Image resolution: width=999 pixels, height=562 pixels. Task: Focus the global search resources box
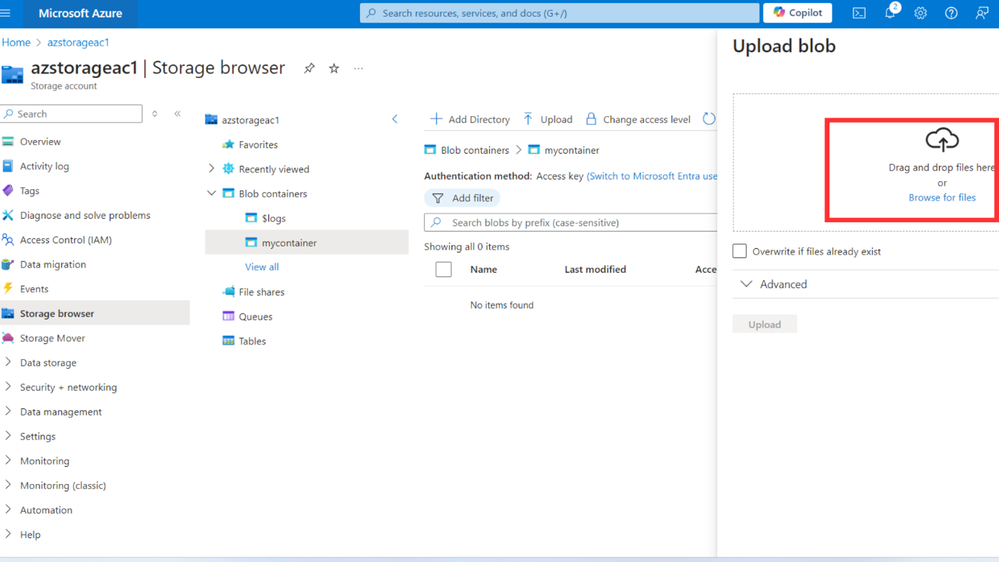point(559,13)
